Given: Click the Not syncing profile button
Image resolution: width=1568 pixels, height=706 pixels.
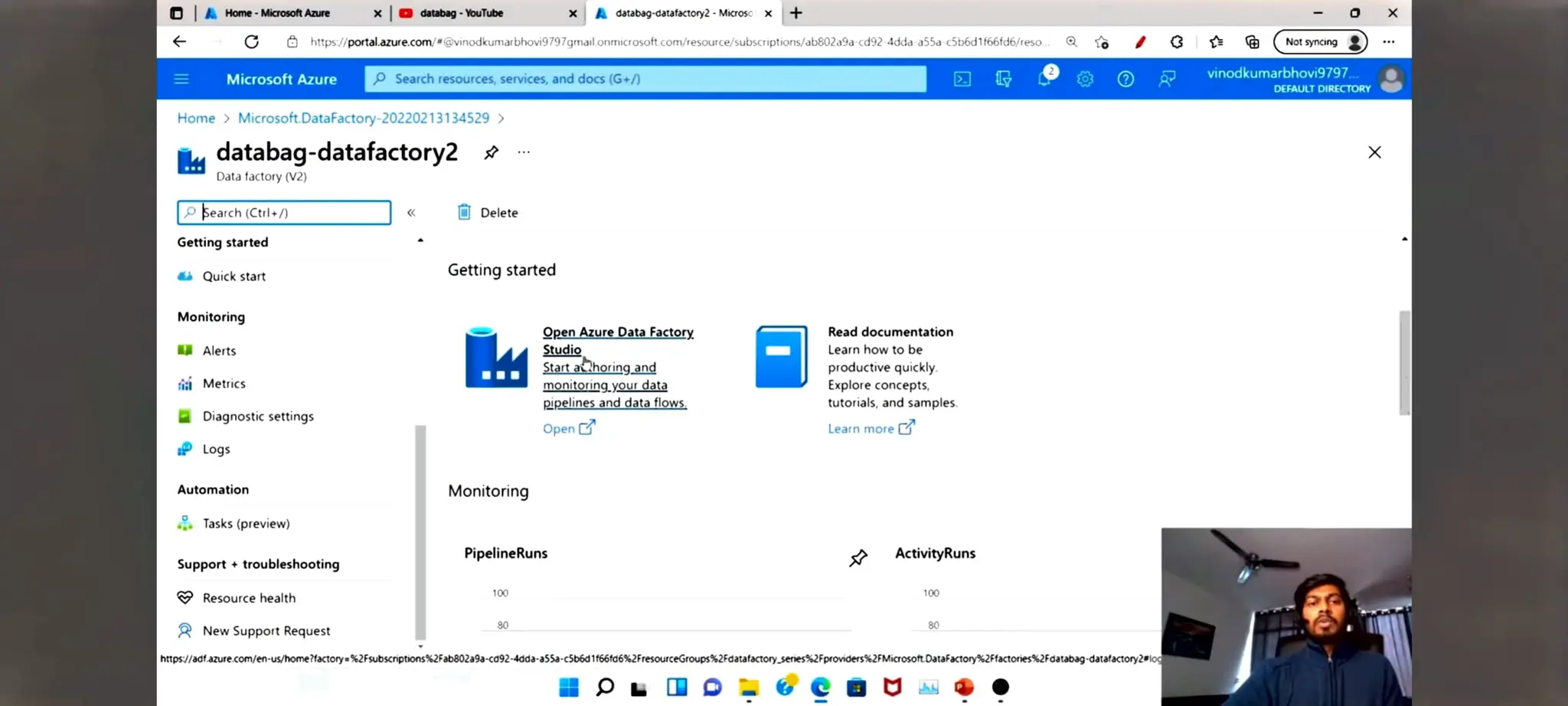Looking at the screenshot, I should tap(1320, 42).
